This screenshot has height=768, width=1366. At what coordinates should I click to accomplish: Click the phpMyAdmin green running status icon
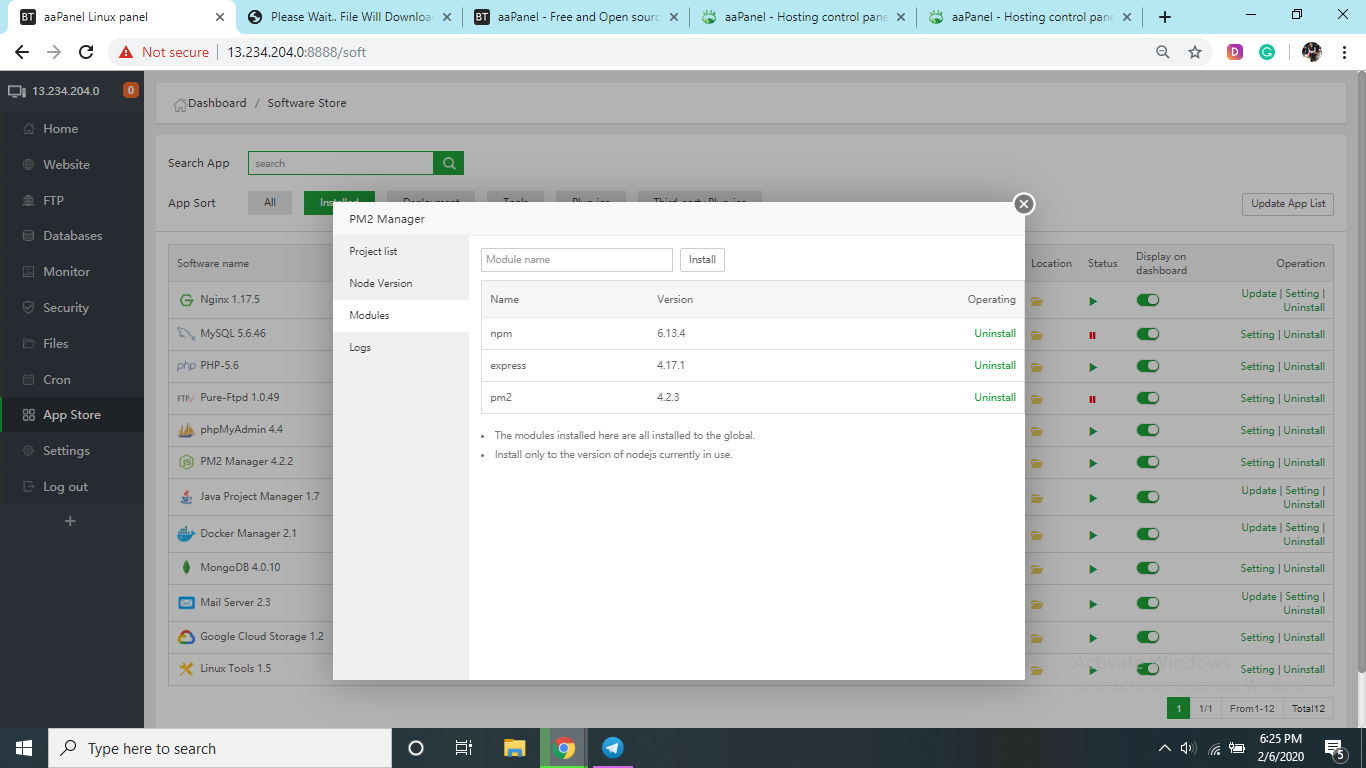pos(1093,431)
